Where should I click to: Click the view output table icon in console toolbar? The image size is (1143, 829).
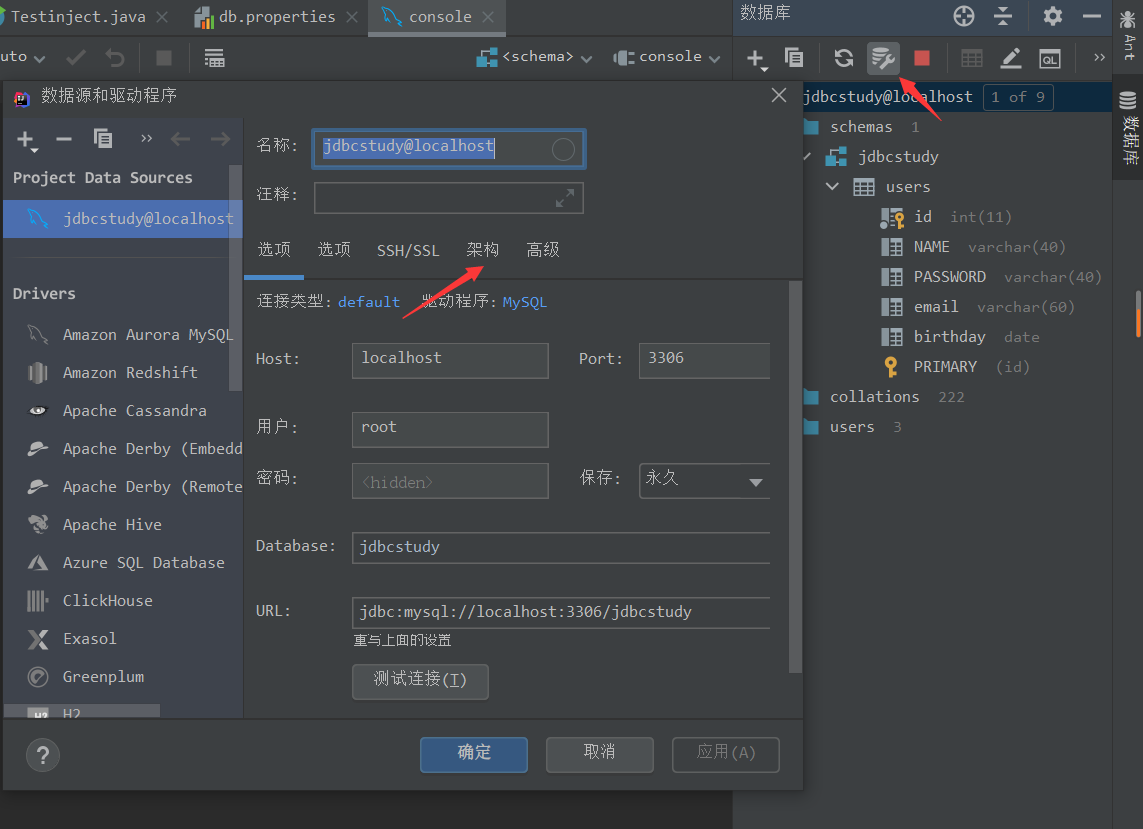[214, 58]
